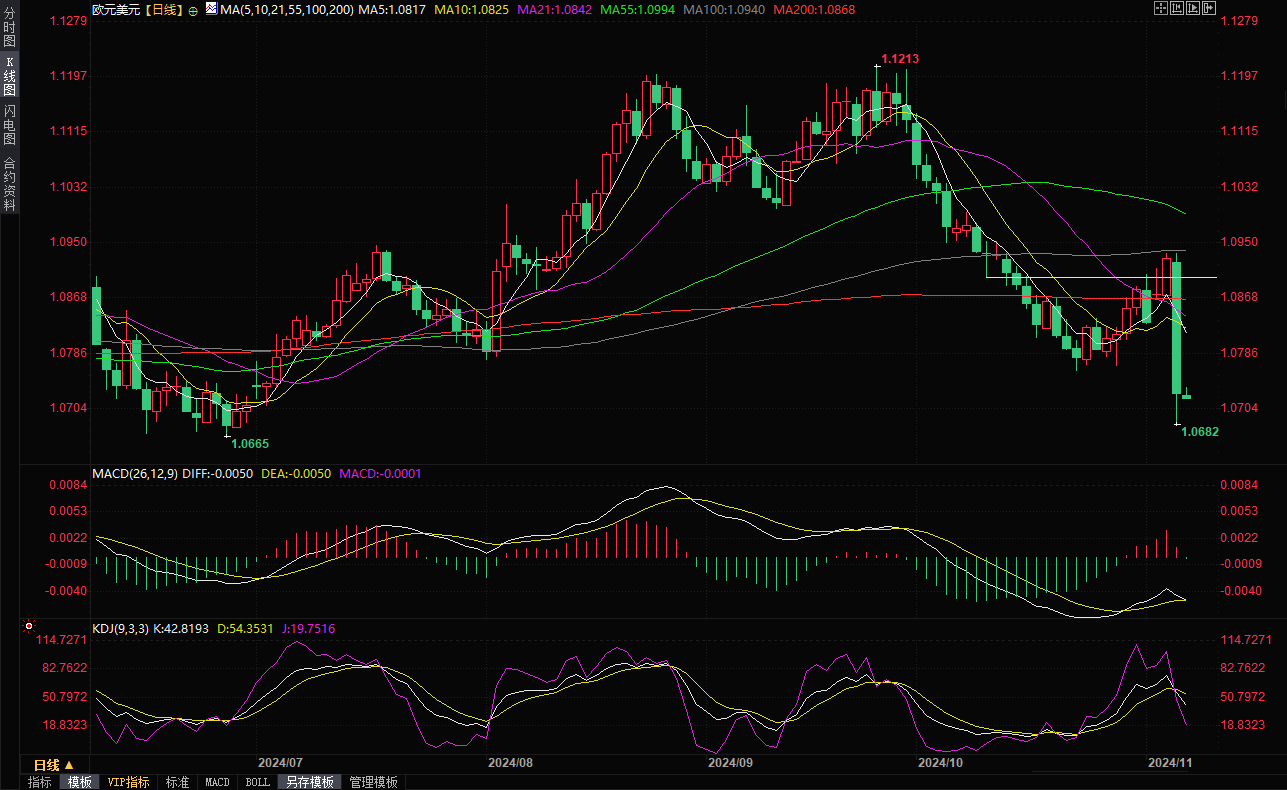Click the 另存模板 button
This screenshot has width=1287, height=790.
[x=308, y=782]
